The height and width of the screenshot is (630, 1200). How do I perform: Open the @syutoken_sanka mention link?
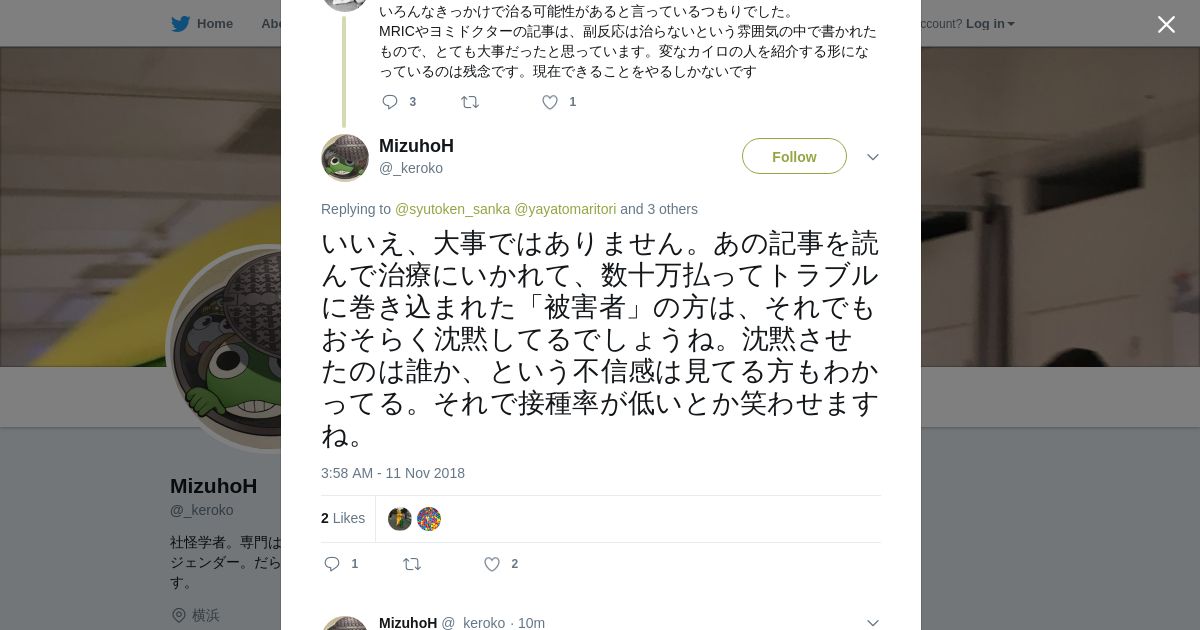point(452,209)
